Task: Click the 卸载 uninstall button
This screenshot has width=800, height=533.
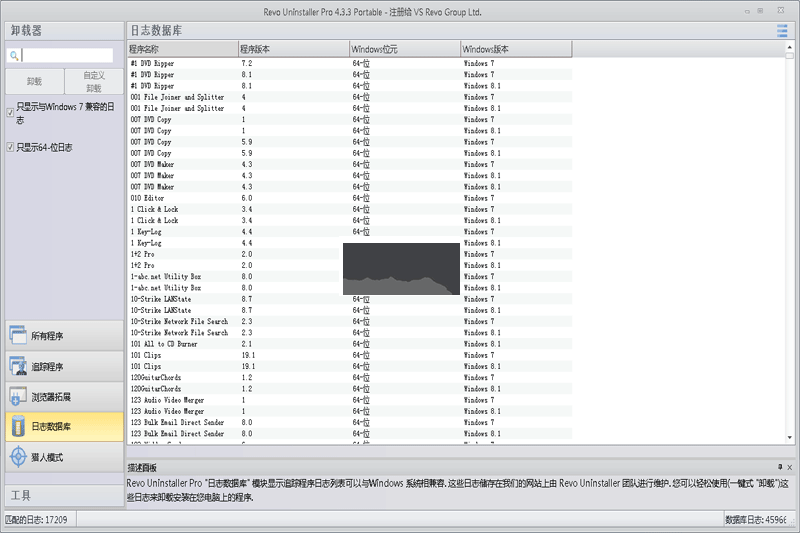Action: pos(35,81)
